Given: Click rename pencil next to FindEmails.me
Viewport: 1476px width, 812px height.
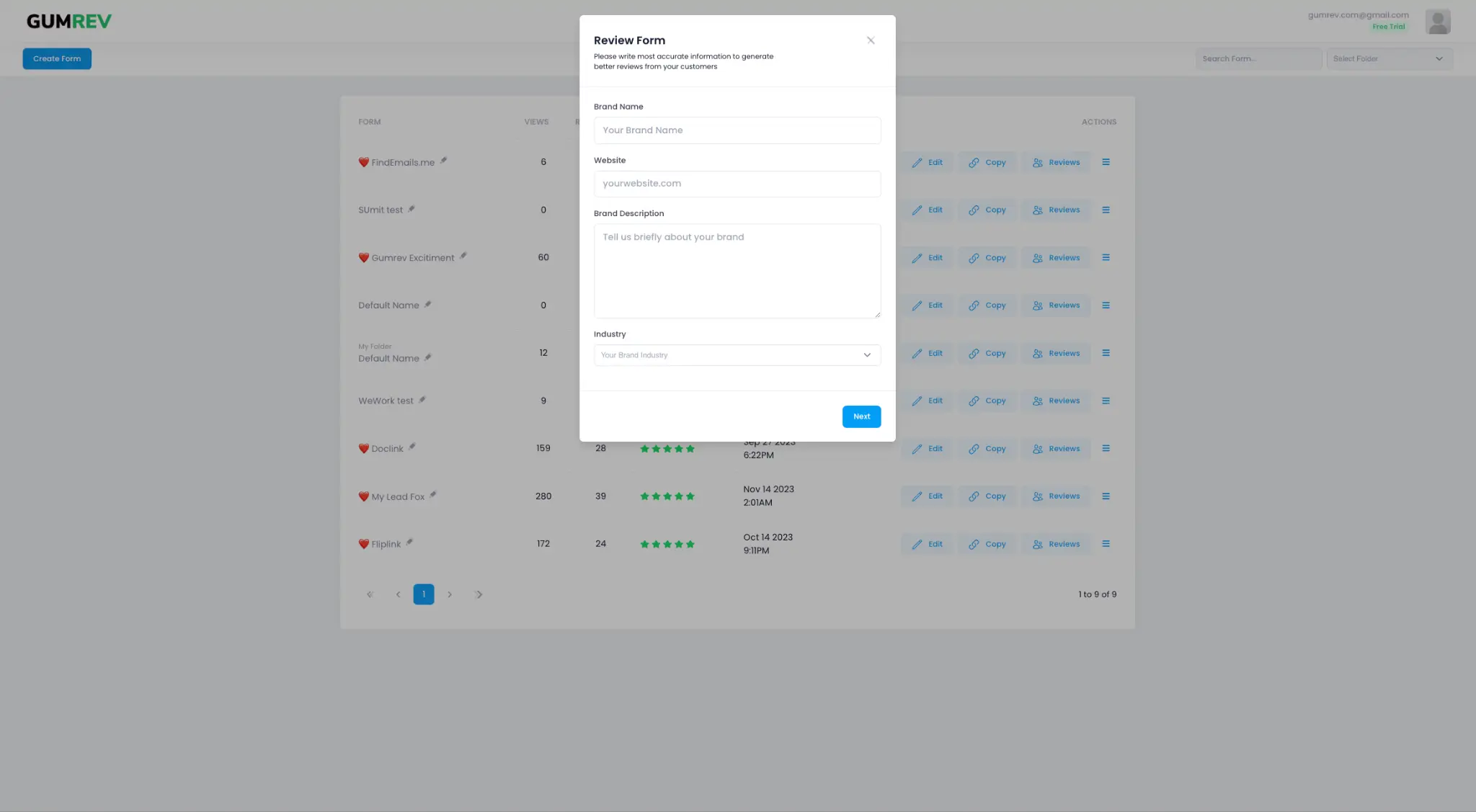Looking at the screenshot, I should click(444, 161).
